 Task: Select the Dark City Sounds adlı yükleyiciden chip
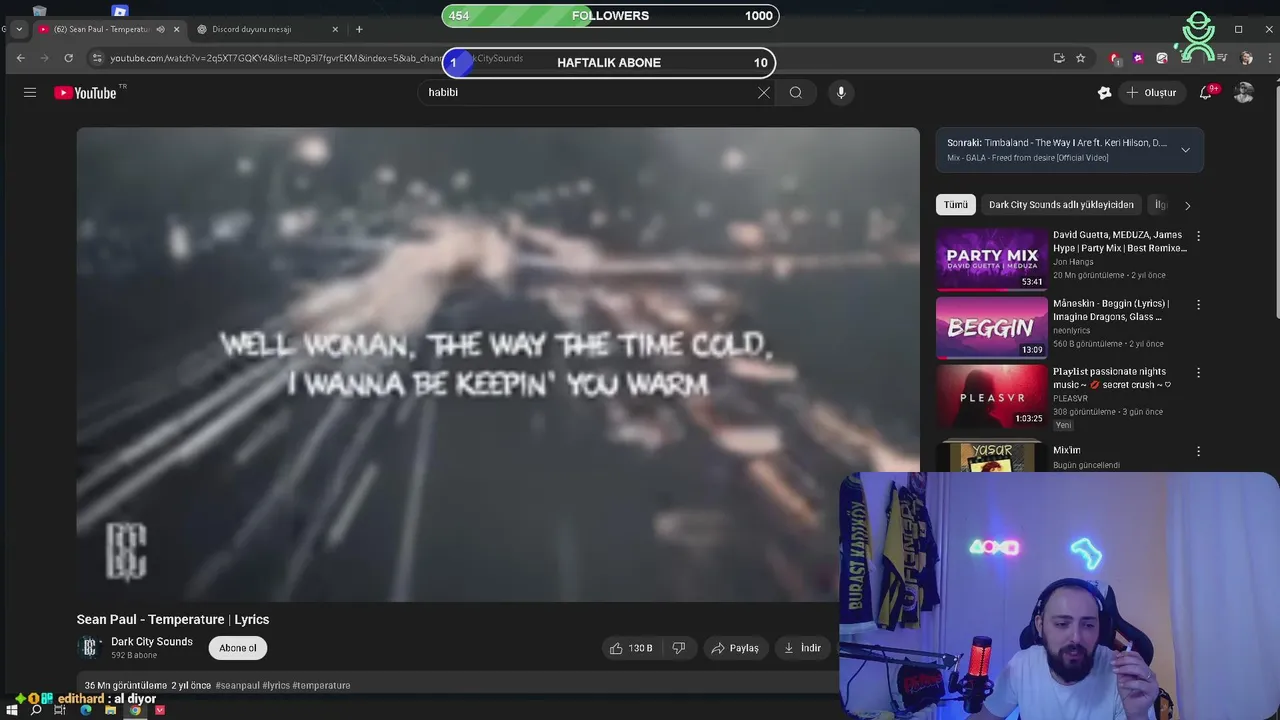[x=1061, y=204]
